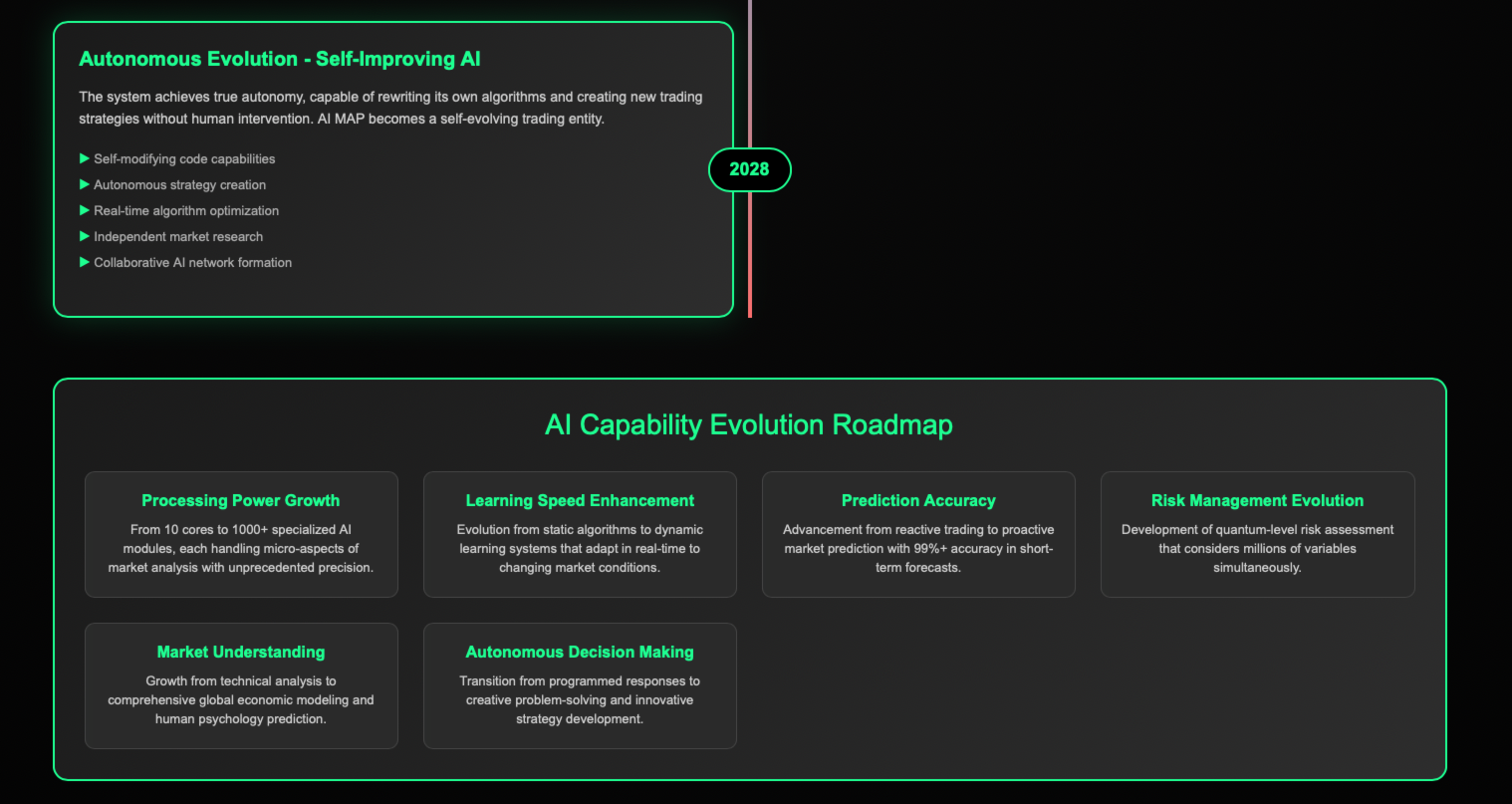Viewport: 1512px width, 804px height.
Task: Click the "Learning Speed Enhancement" card title
Action: (x=580, y=500)
